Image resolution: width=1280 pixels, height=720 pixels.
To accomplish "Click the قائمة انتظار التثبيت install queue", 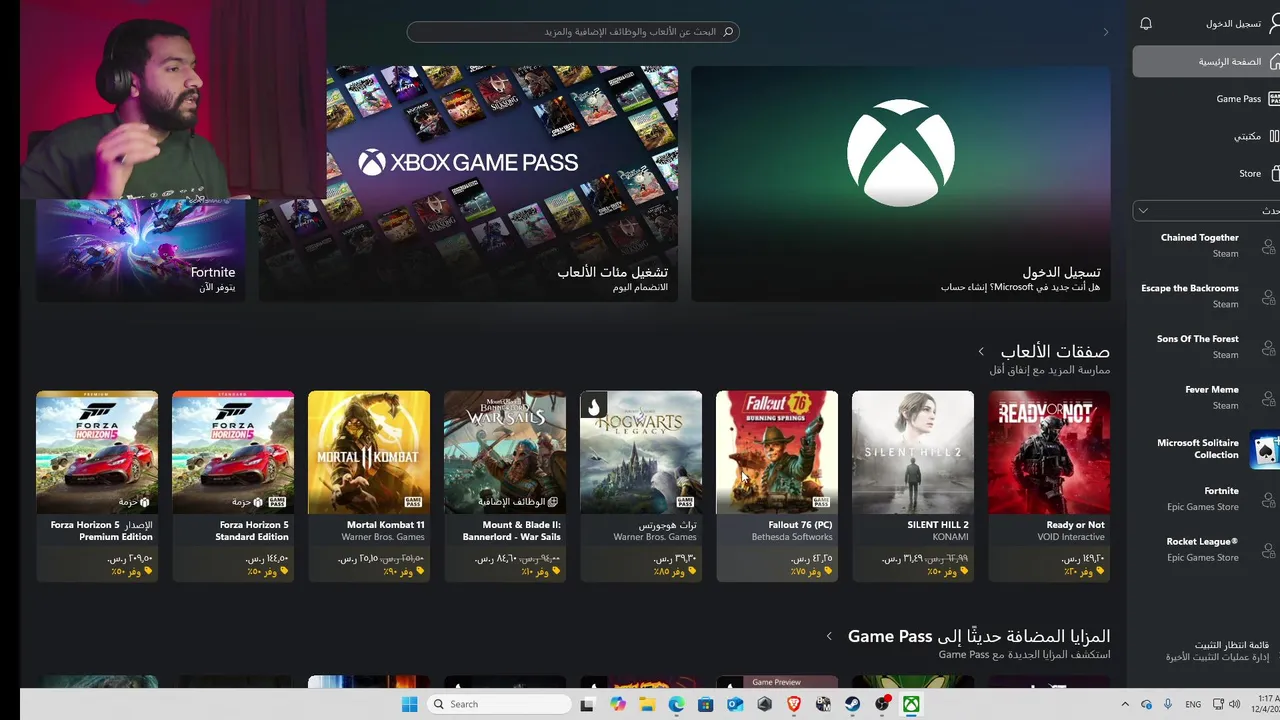I will tap(1217, 651).
